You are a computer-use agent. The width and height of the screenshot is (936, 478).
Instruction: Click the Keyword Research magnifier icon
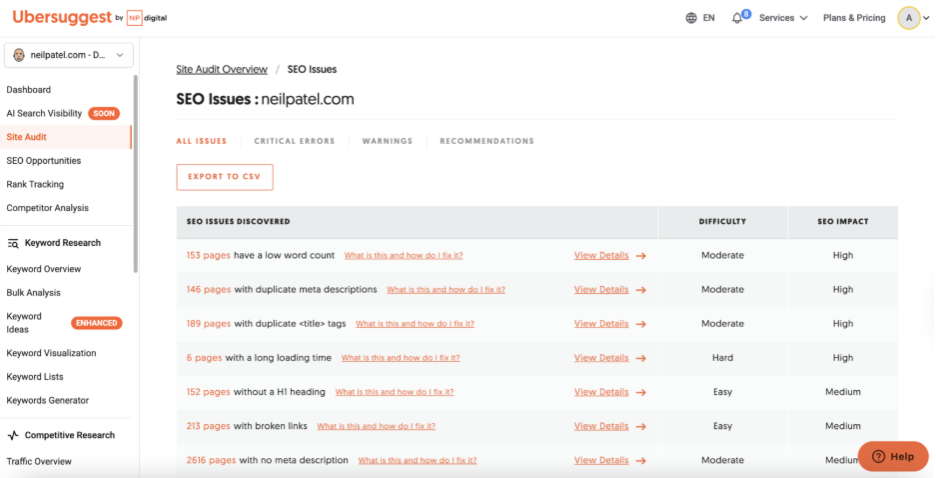click(x=13, y=243)
